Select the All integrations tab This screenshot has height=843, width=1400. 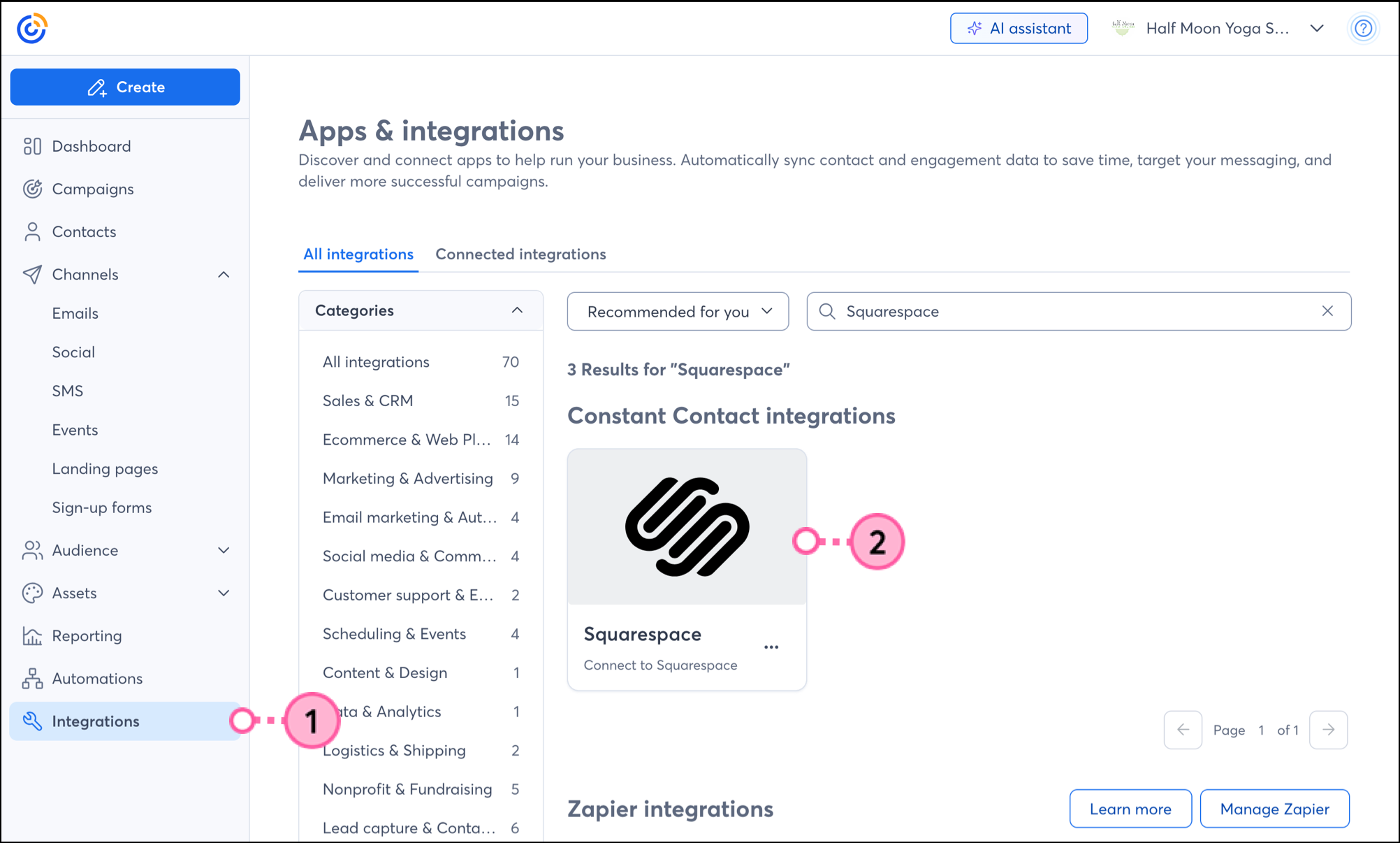point(358,254)
